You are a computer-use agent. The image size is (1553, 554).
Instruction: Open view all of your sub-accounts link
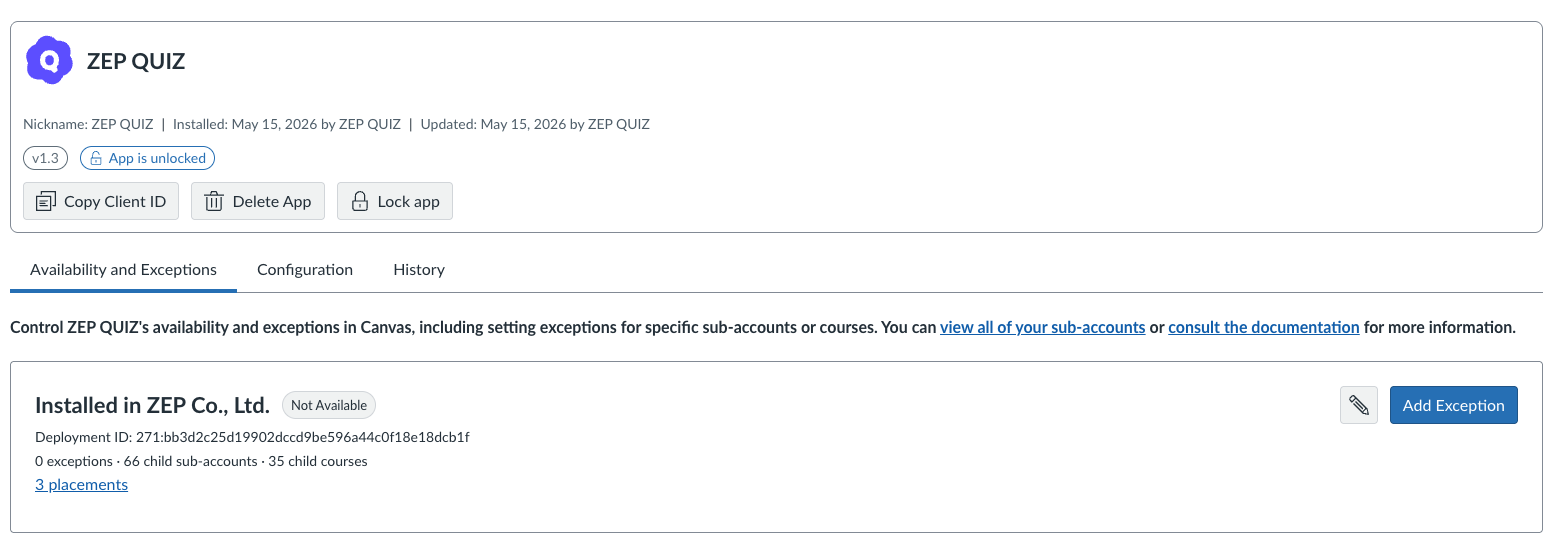point(1042,327)
